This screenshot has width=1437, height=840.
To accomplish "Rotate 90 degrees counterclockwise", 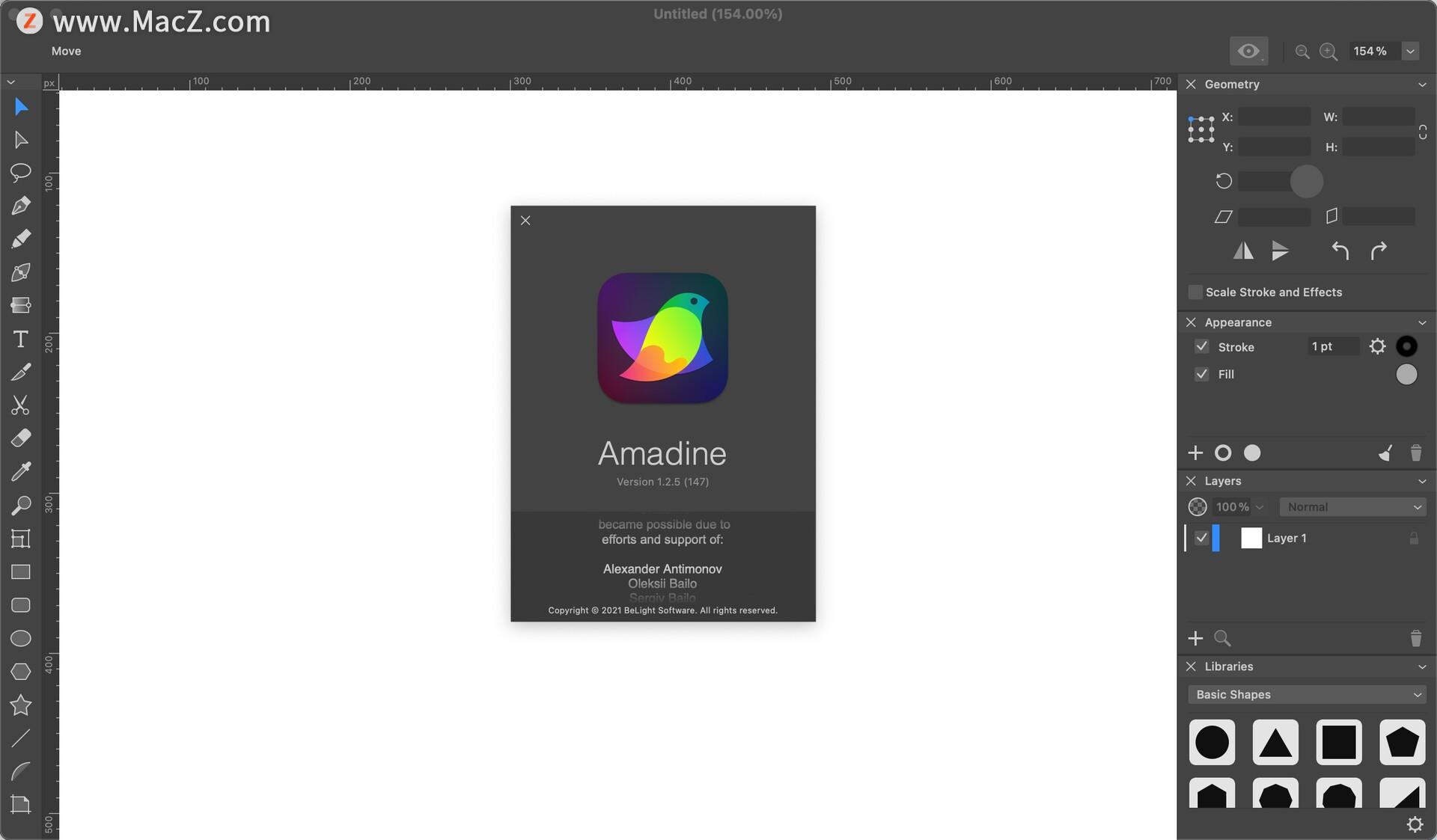I will [x=1340, y=251].
